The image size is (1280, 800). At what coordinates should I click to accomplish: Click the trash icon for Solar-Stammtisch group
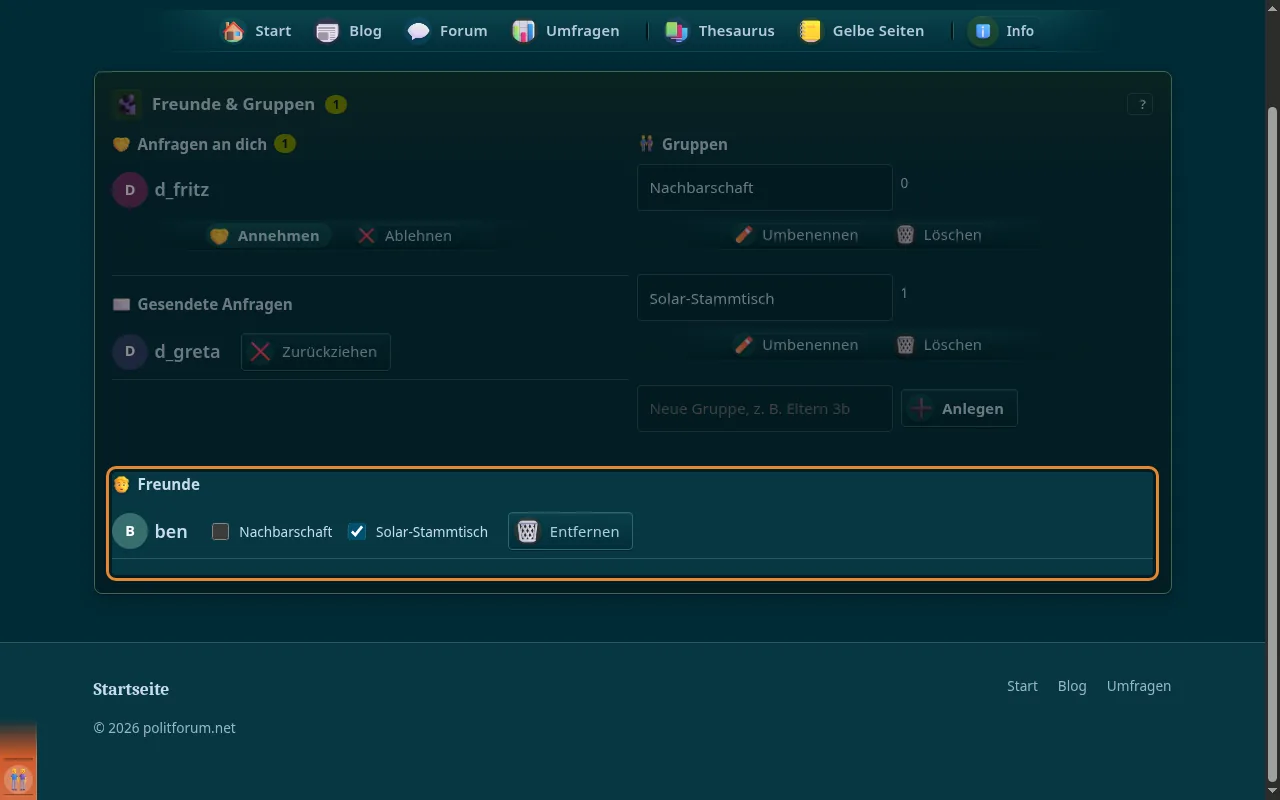tap(905, 345)
